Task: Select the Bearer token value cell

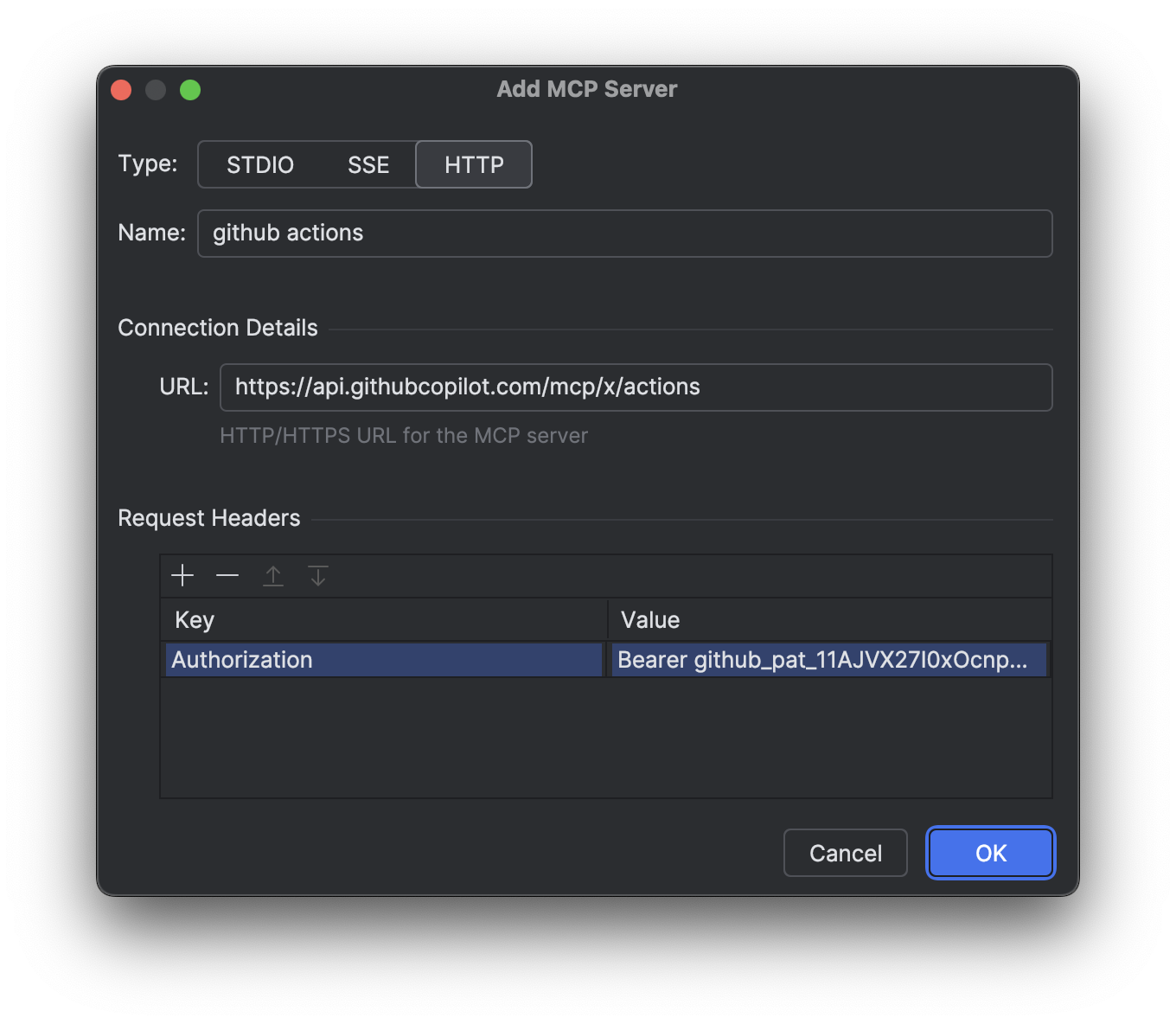Action: tap(828, 660)
